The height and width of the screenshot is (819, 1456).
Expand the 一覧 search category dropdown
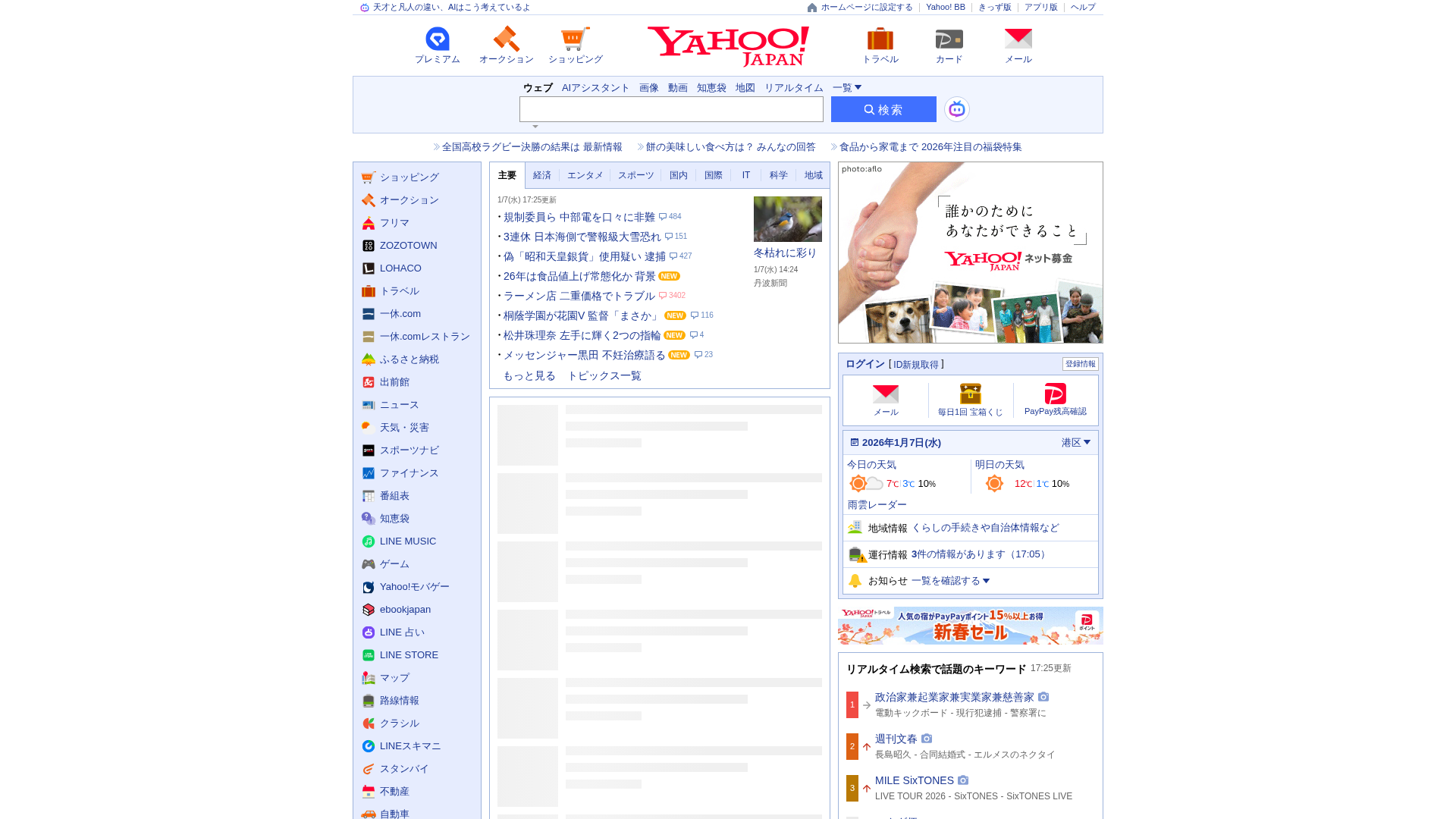847,88
